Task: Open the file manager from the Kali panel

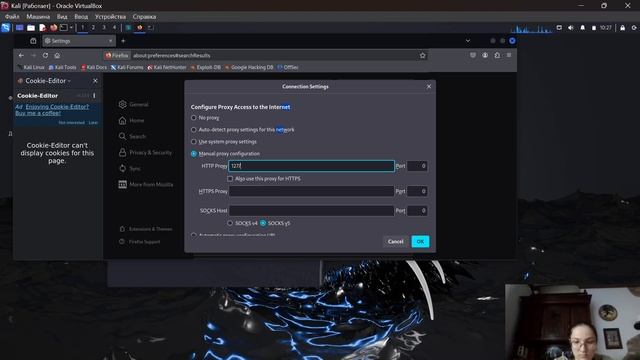Action: [x=31, y=28]
